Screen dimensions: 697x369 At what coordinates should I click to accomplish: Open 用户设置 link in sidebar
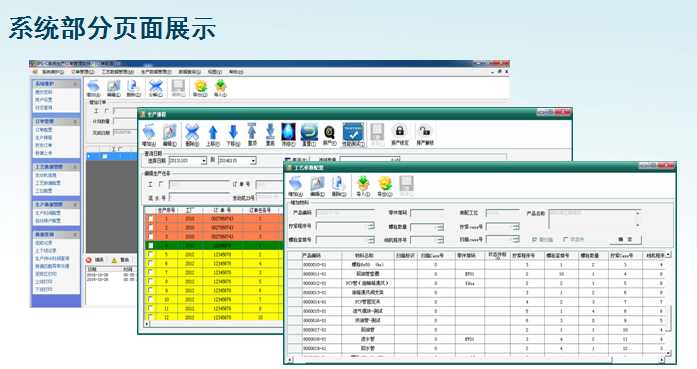(x=44, y=100)
